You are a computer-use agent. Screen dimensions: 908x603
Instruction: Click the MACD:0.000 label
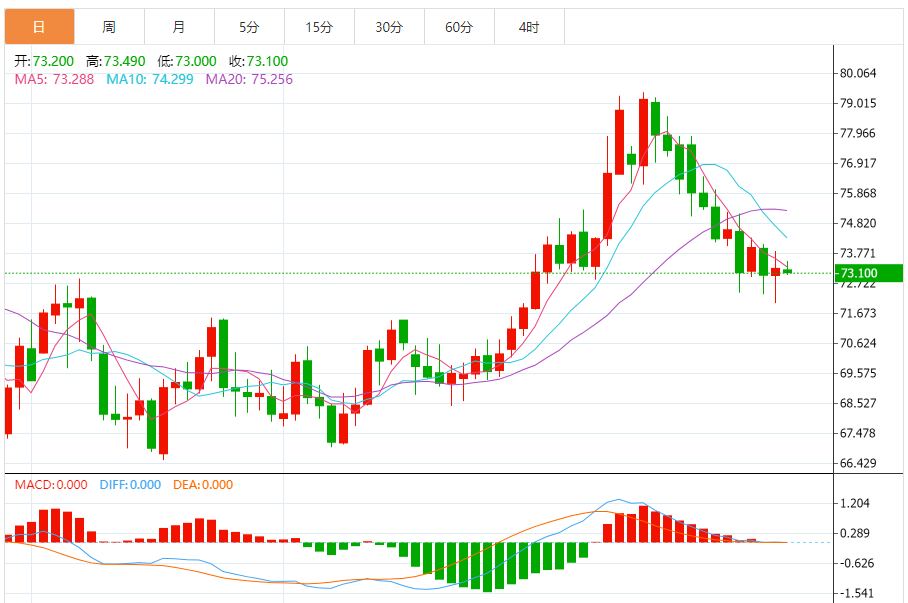click(51, 485)
